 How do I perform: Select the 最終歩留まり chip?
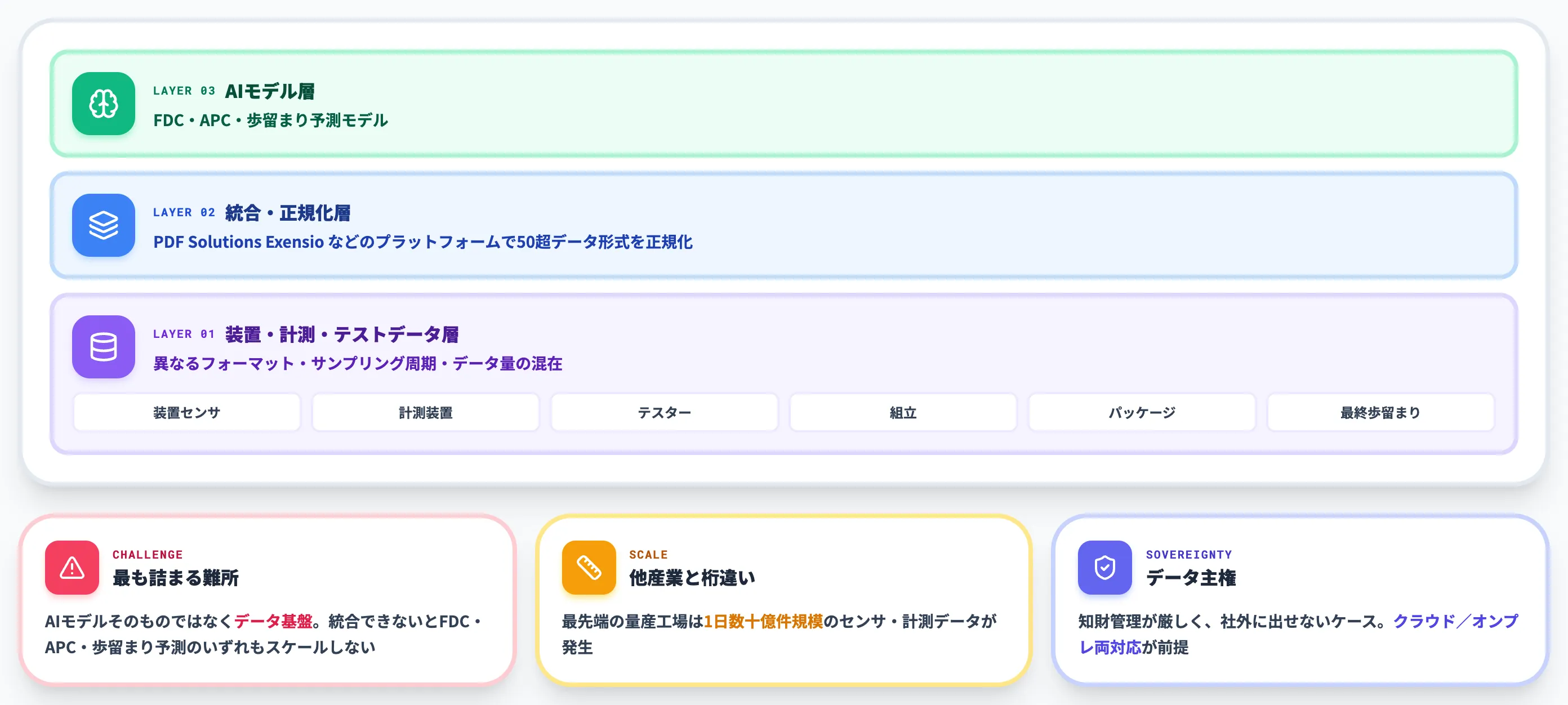(1380, 413)
